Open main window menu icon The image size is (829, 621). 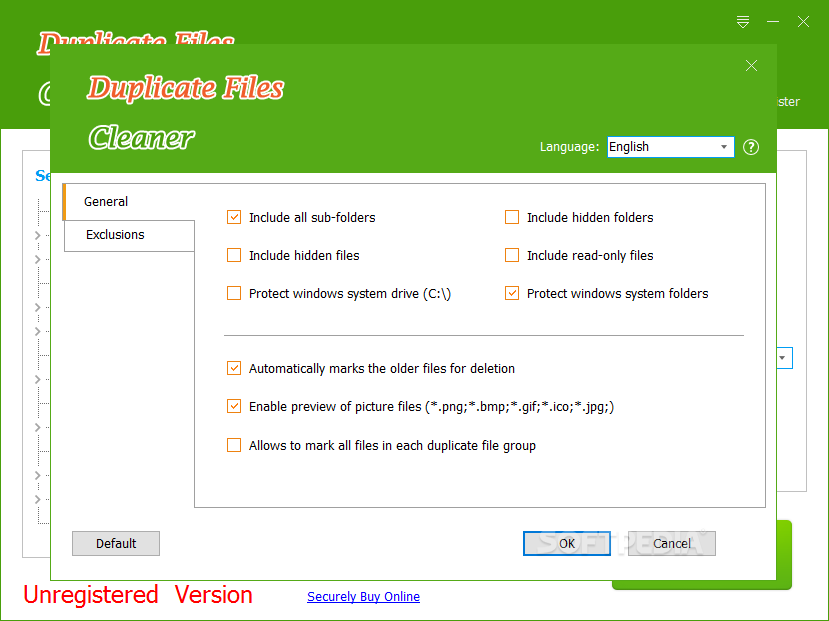pos(743,22)
